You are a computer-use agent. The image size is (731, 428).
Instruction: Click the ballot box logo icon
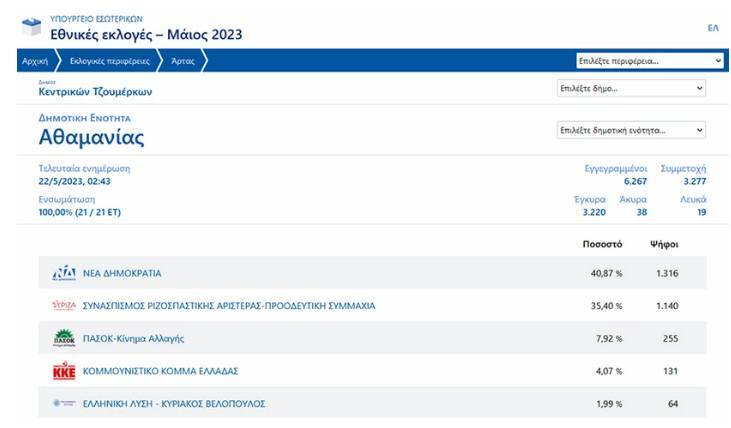pyautogui.click(x=33, y=27)
